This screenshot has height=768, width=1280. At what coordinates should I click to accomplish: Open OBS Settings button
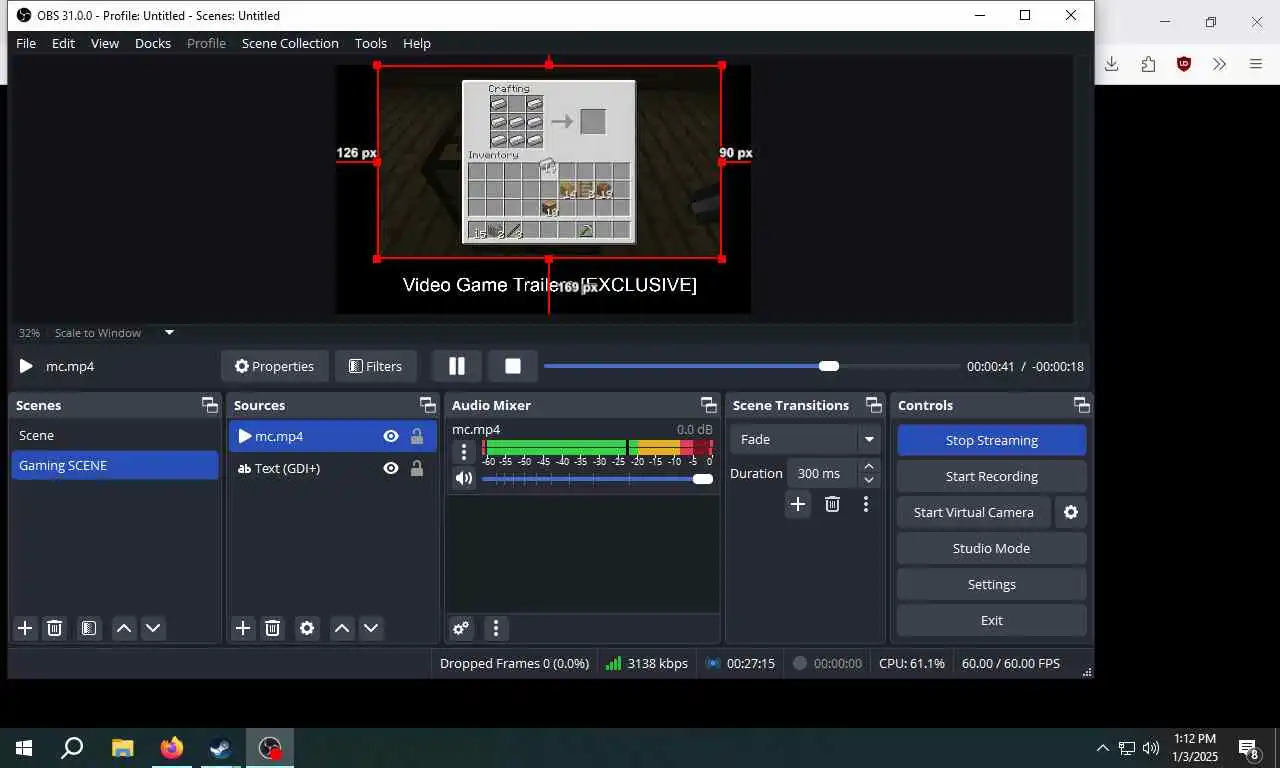991,584
